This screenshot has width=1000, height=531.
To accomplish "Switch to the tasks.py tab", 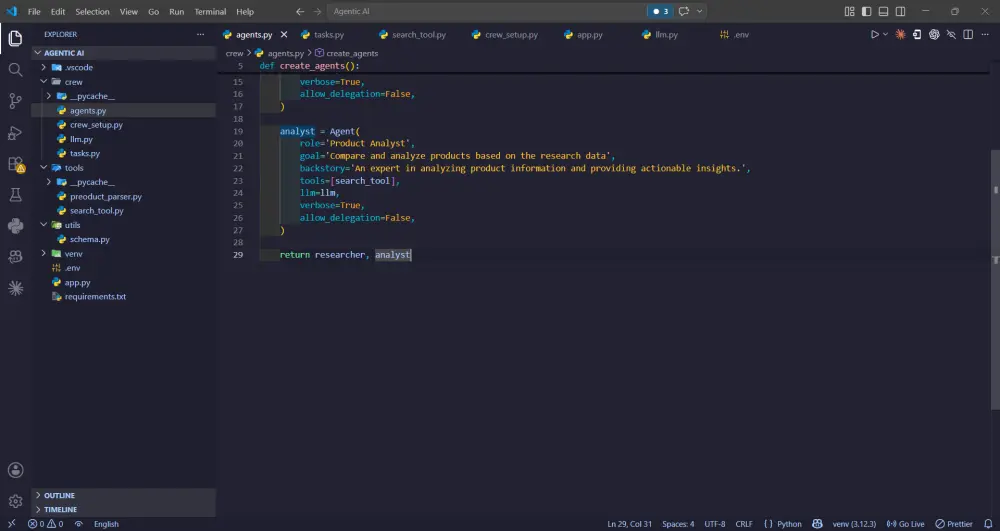I will [x=328, y=34].
